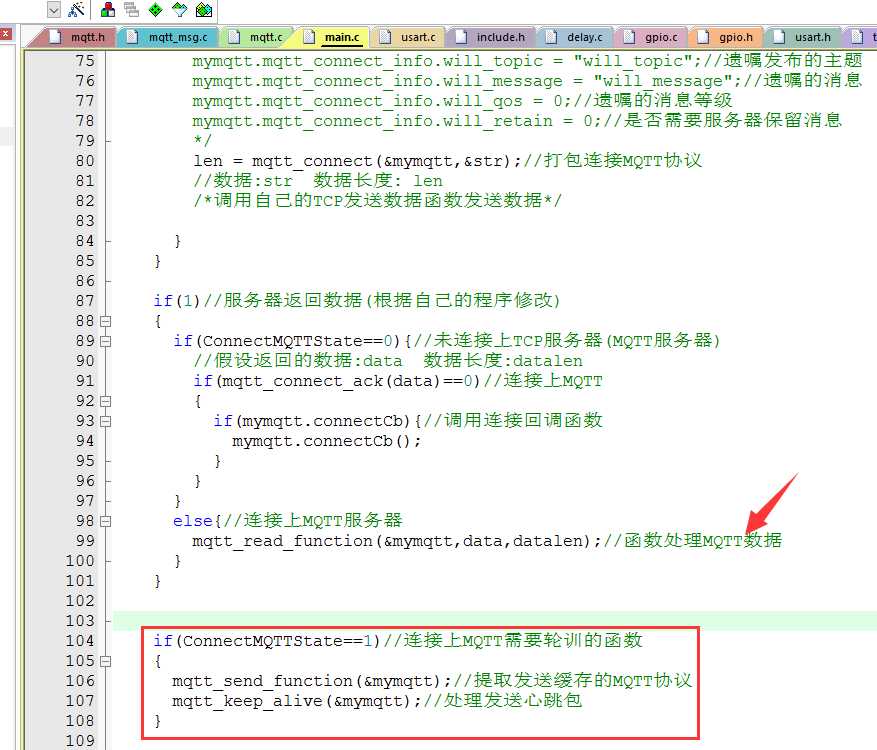Viewport: 877px width, 750px height.
Task: Open Manage Project Items colored blocks icon
Action: coord(107,9)
